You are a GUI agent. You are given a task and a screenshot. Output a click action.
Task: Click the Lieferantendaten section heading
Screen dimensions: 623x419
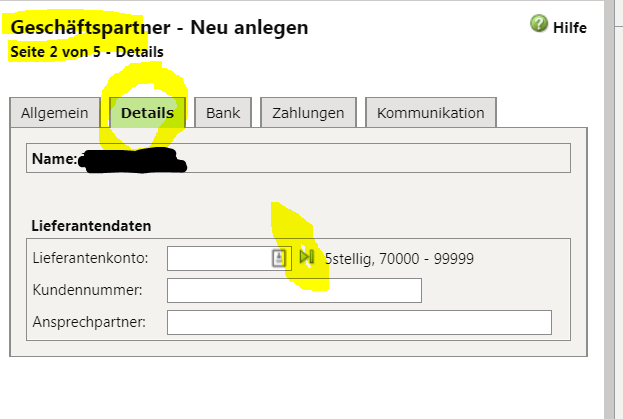tap(91, 226)
